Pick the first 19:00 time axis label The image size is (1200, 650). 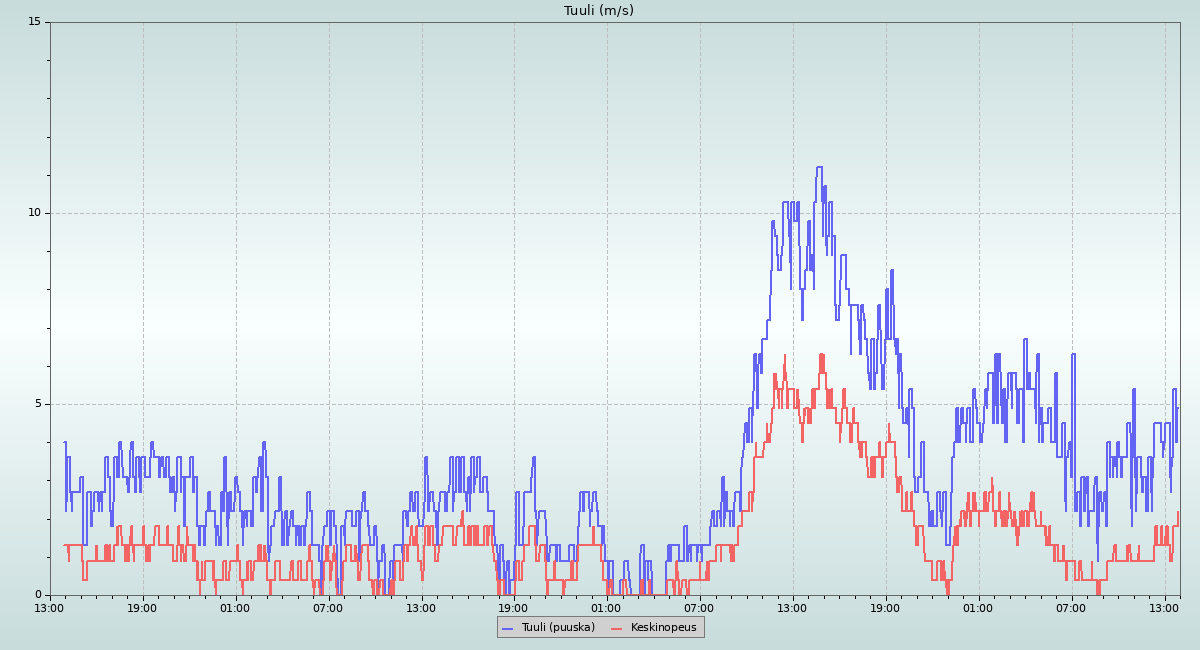click(142, 608)
